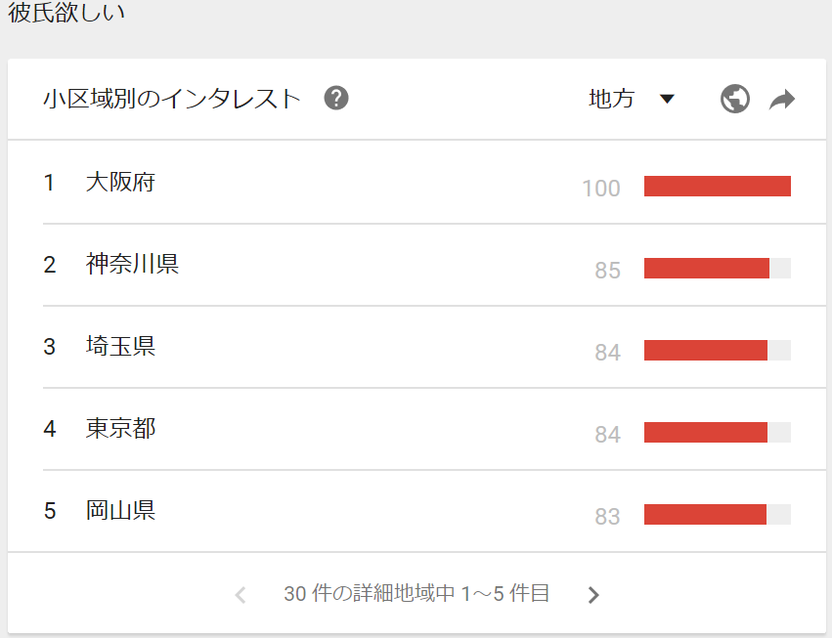The height and width of the screenshot is (638, 832).
Task: Click the red bar for 神奈川県
Action: pyautogui.click(x=707, y=268)
